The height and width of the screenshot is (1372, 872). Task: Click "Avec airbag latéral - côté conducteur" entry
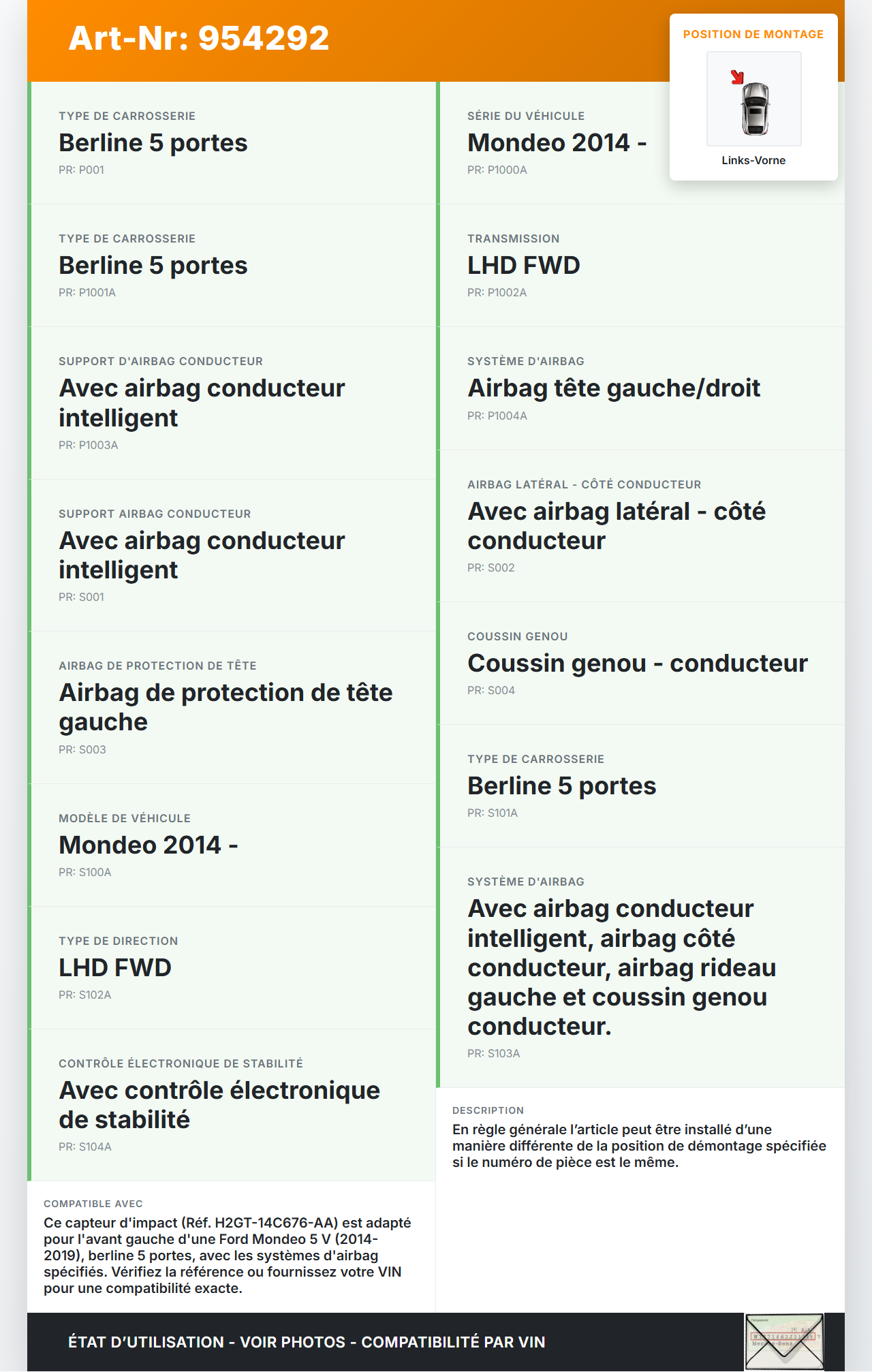tap(616, 526)
